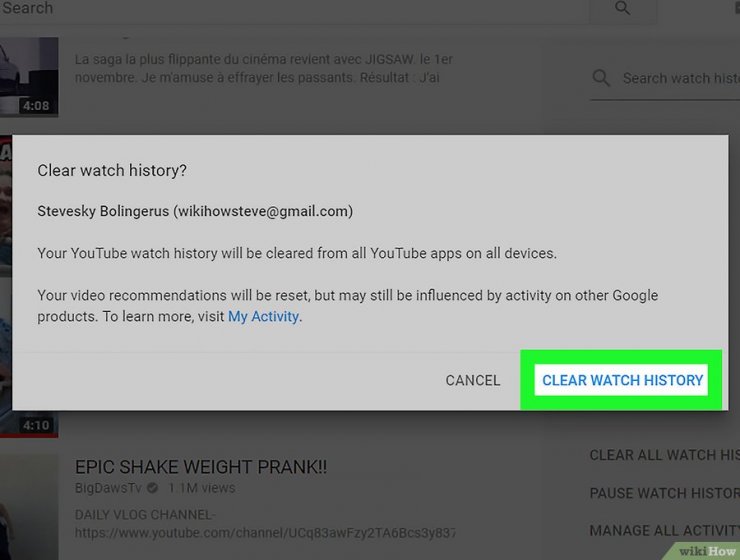Viewport: 740px width, 560px height.
Task: Click the Clear watch history? dialog heading
Action: pyautogui.click(x=112, y=170)
